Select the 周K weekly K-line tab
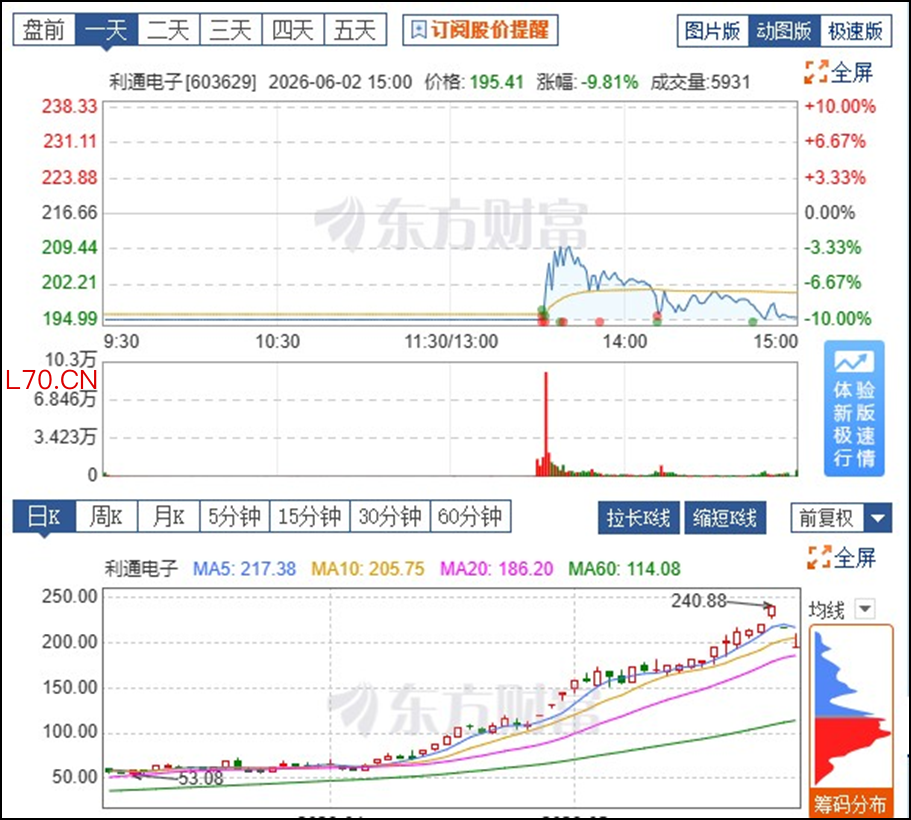The height and width of the screenshot is (820, 911). (x=107, y=516)
